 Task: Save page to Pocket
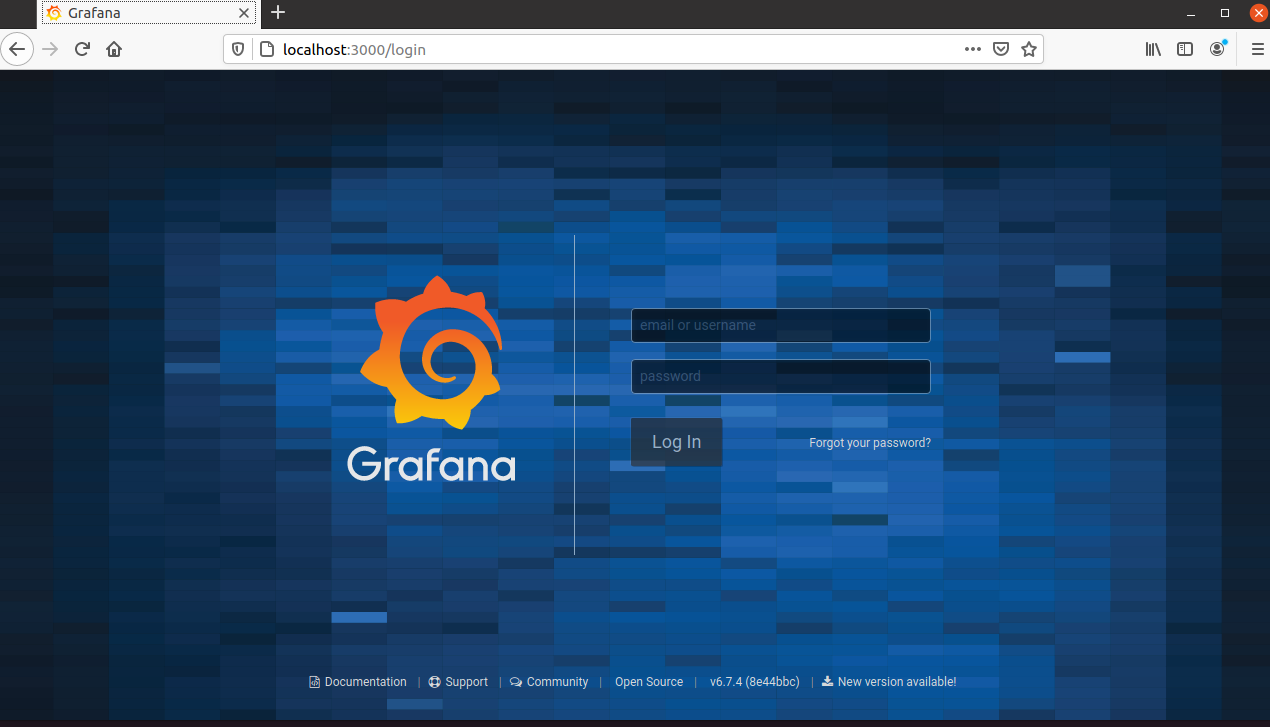coord(1001,49)
